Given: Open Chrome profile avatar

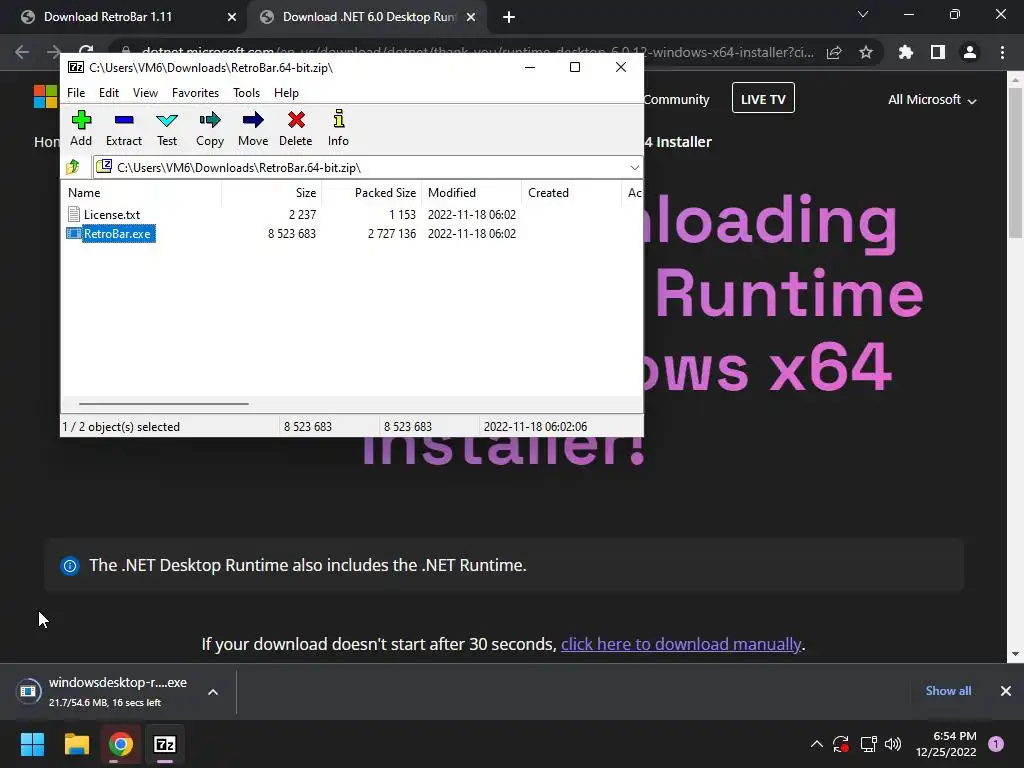Looking at the screenshot, I should click(x=970, y=52).
